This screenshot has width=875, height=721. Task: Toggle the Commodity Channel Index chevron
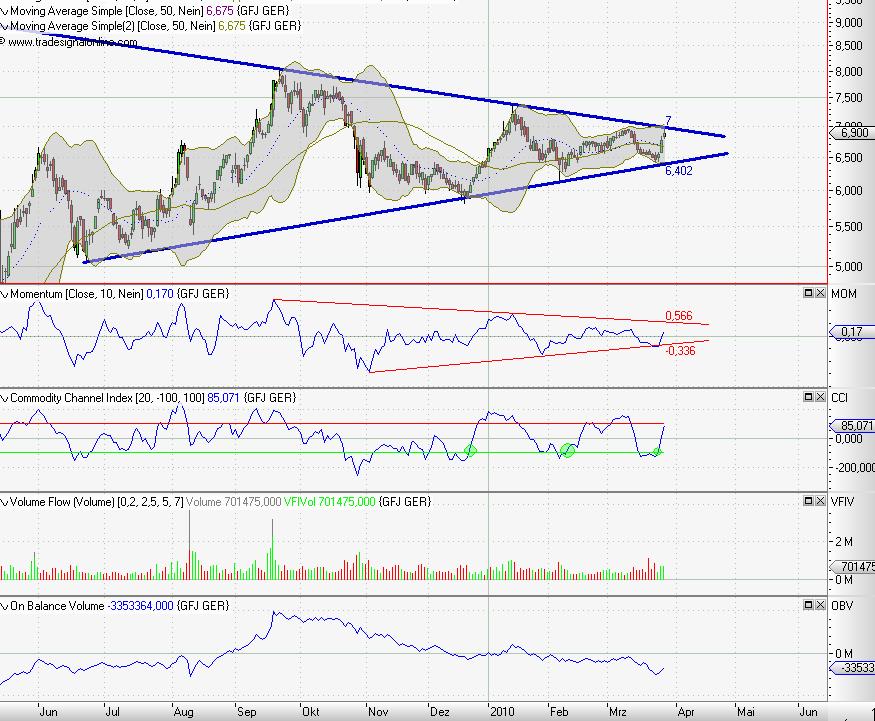tap(4, 398)
